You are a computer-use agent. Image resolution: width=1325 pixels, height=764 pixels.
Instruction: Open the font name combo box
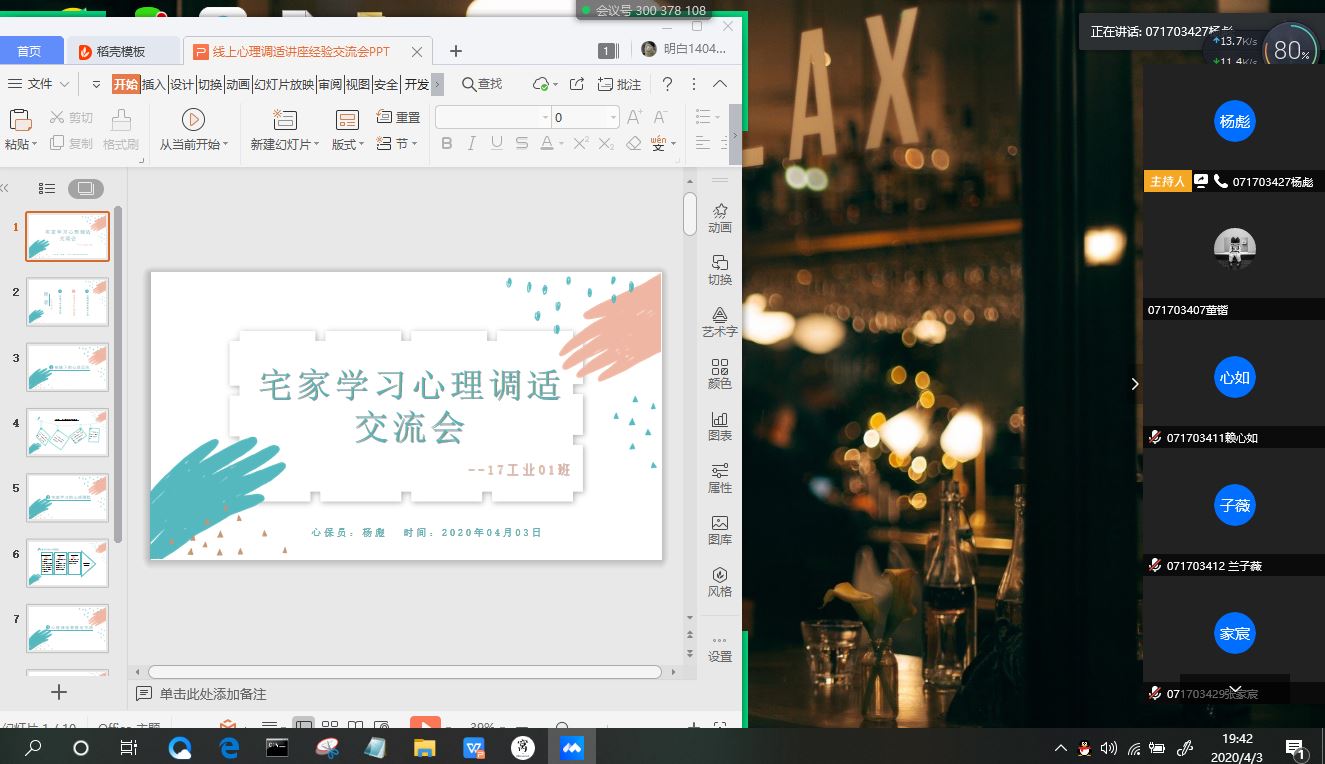point(492,117)
